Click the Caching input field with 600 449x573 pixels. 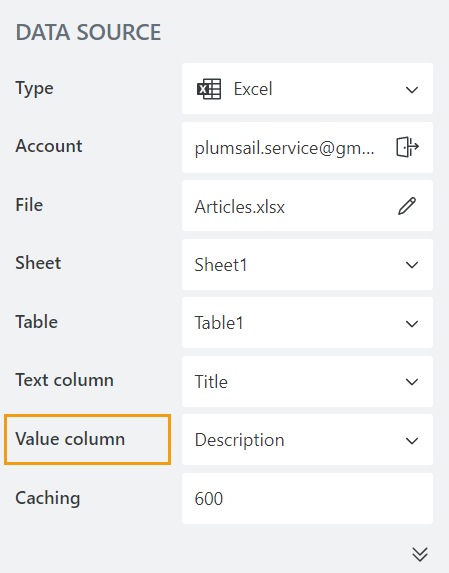click(307, 498)
